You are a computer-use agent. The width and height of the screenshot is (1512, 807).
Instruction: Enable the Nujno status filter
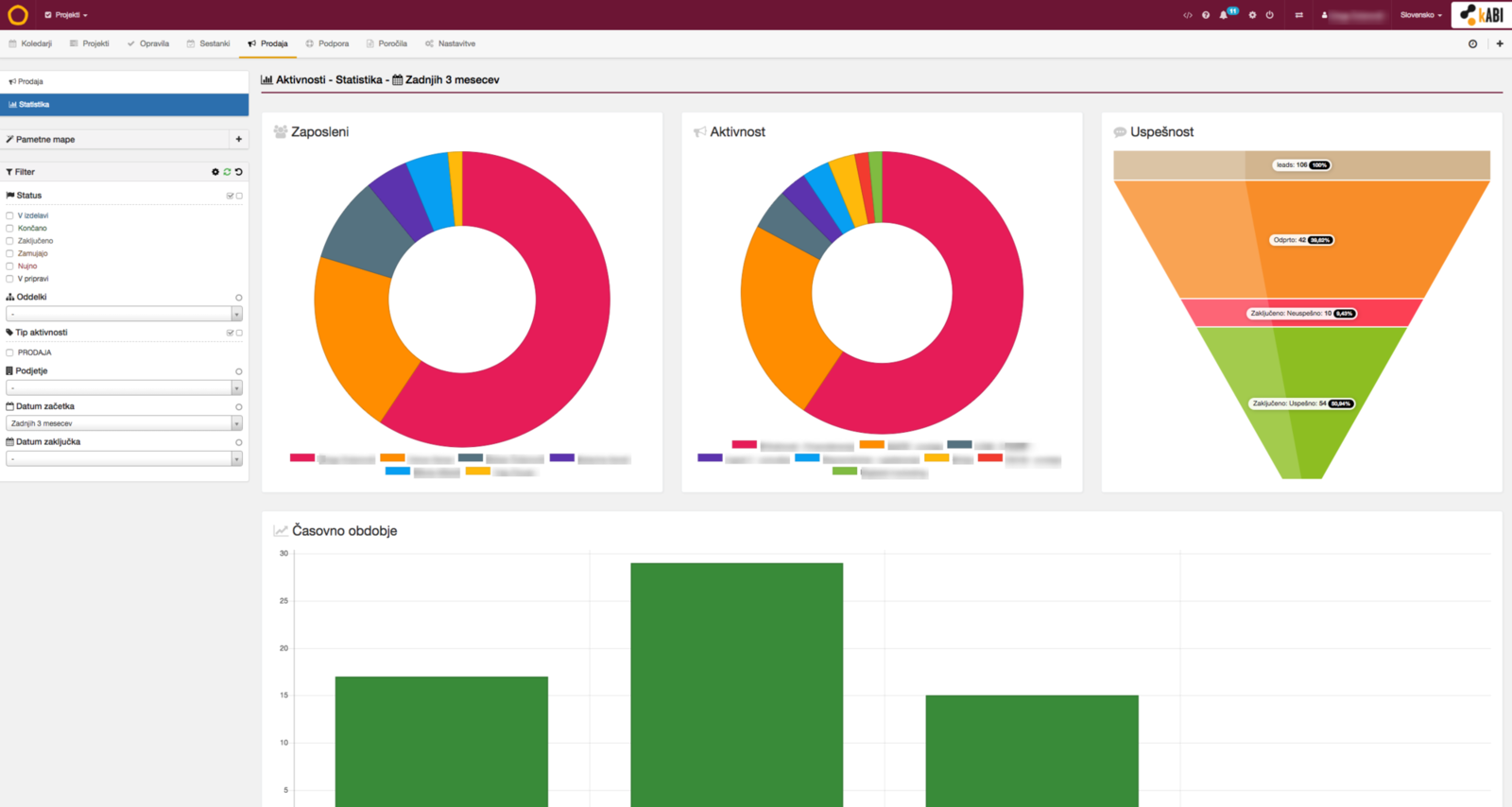tap(9, 266)
